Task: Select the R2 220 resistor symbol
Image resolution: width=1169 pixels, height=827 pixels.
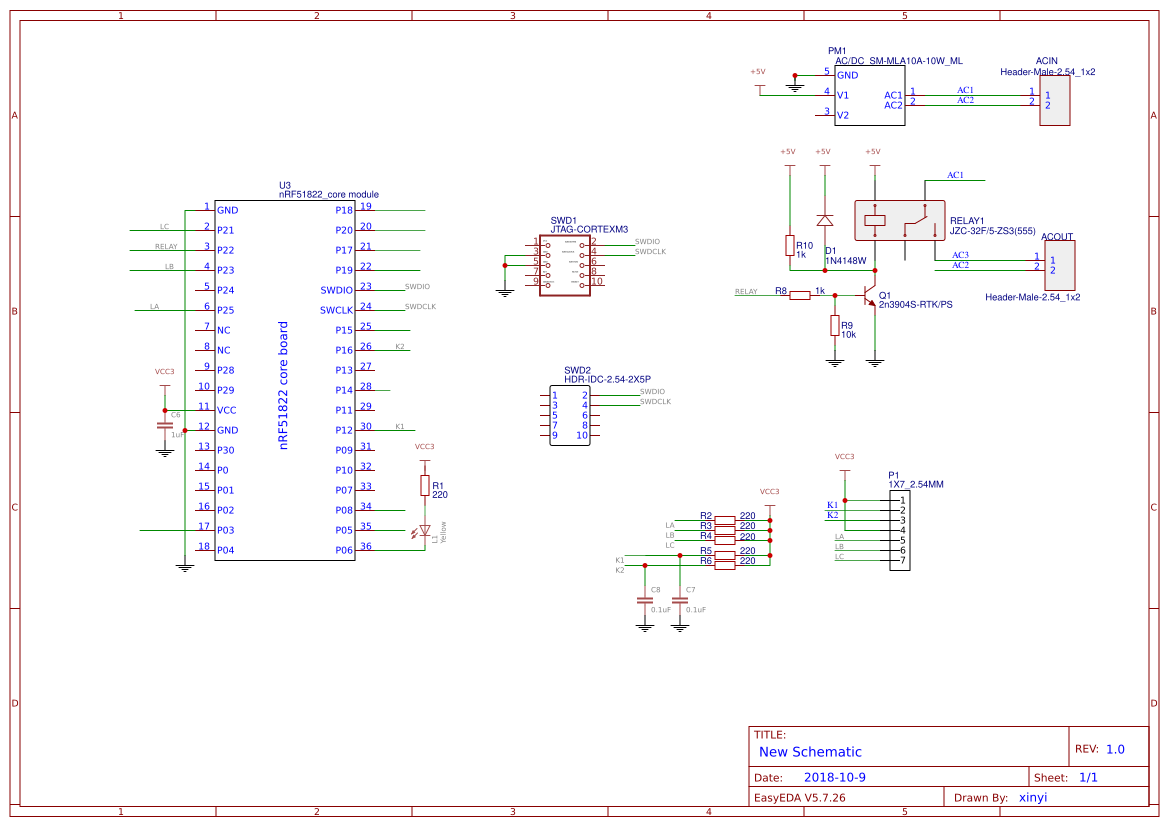Action: click(x=725, y=520)
